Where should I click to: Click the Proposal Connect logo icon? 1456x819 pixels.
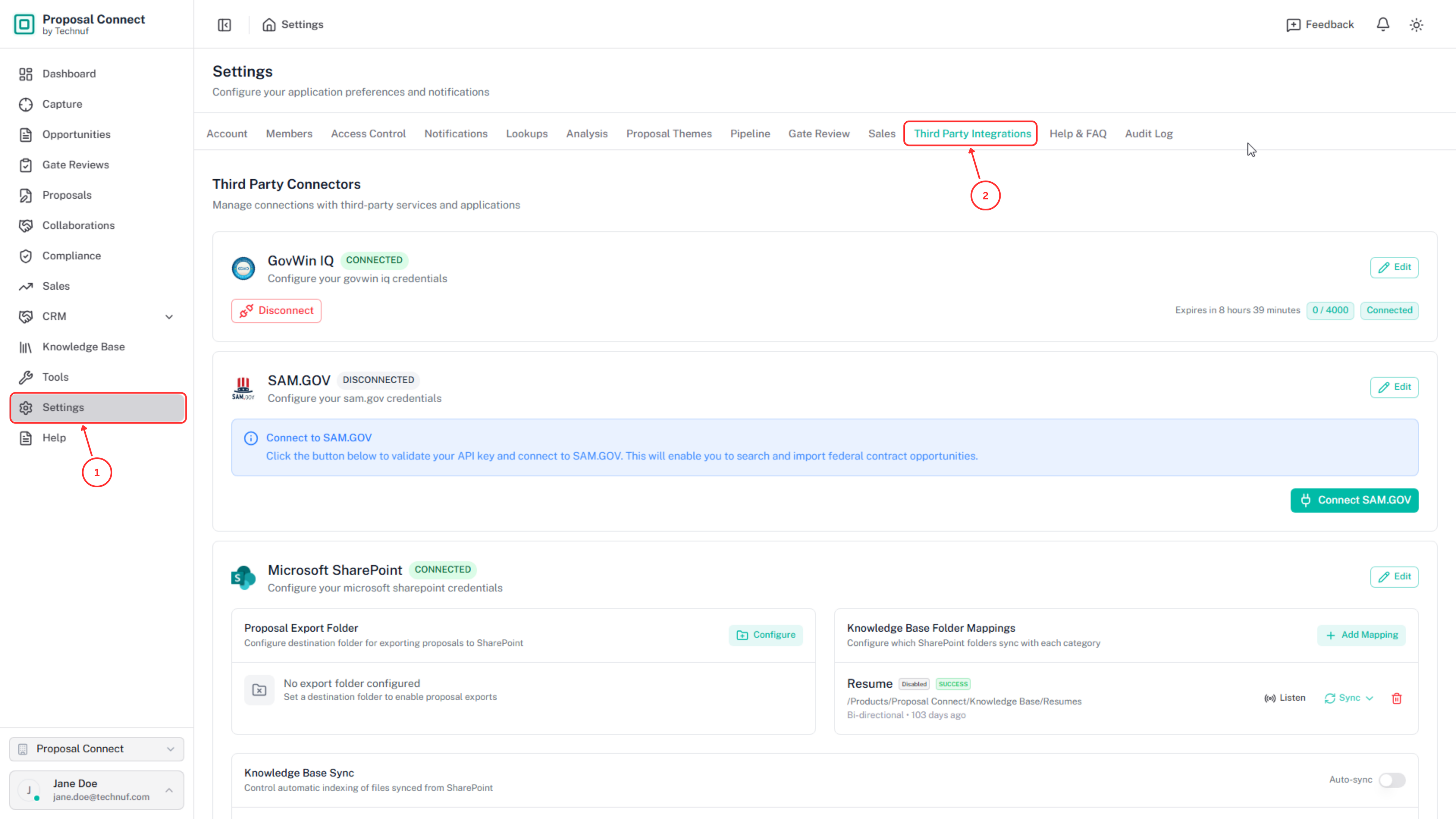[24, 24]
